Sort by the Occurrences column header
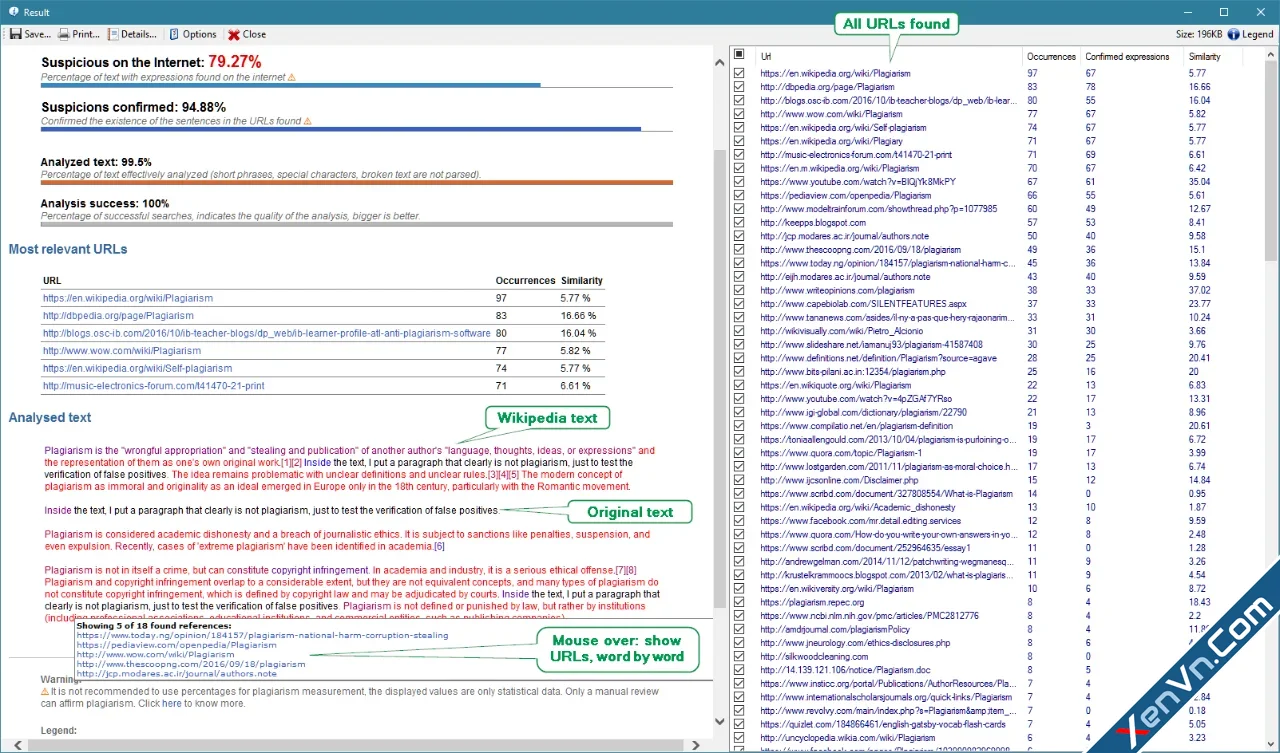The width and height of the screenshot is (1280, 753). pyautogui.click(x=1052, y=57)
